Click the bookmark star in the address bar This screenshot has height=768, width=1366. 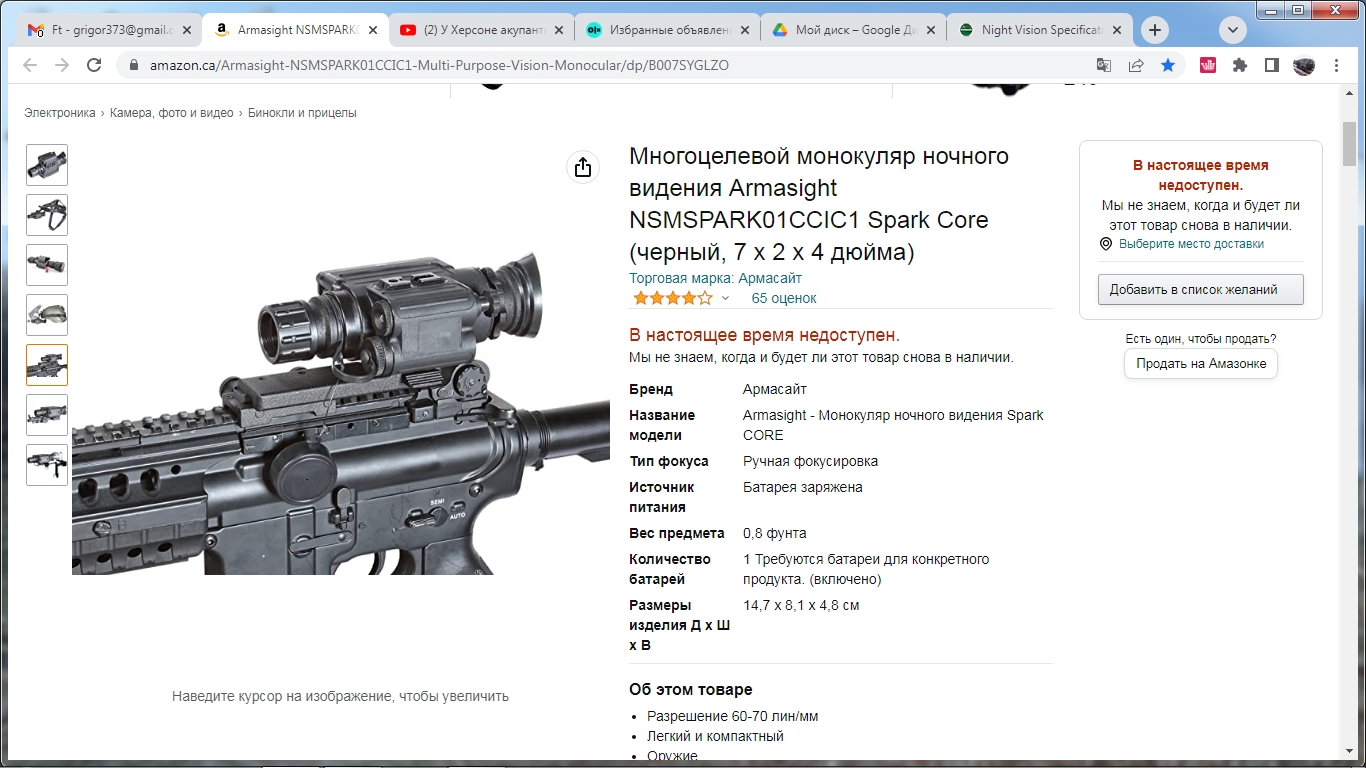(1168, 65)
